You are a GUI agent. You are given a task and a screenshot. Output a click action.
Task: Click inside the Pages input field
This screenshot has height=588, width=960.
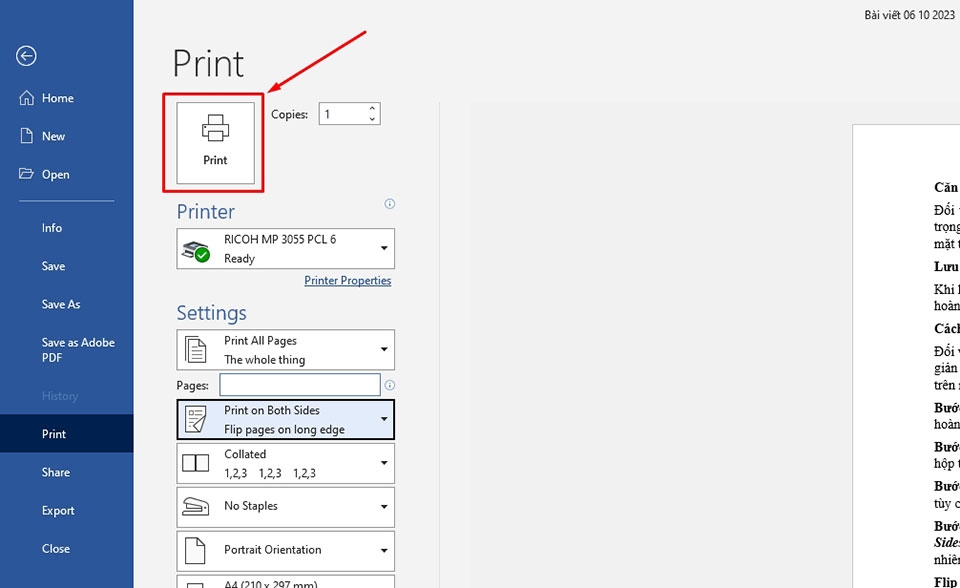point(300,385)
